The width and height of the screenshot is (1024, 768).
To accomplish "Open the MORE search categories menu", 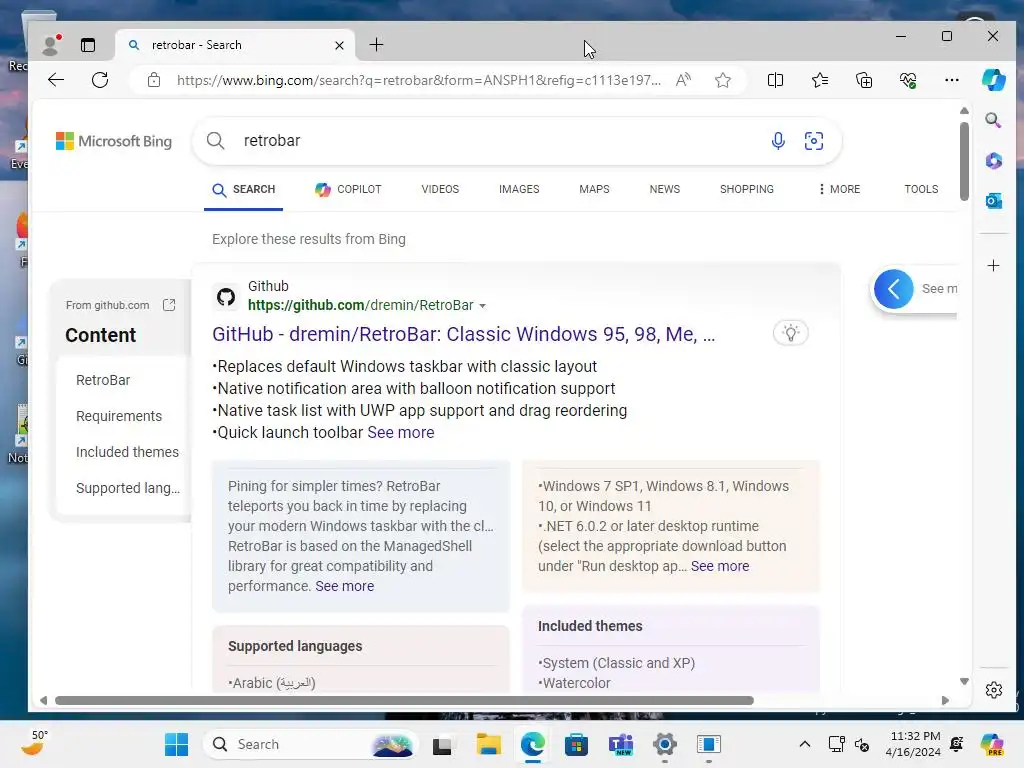I will click(x=839, y=189).
